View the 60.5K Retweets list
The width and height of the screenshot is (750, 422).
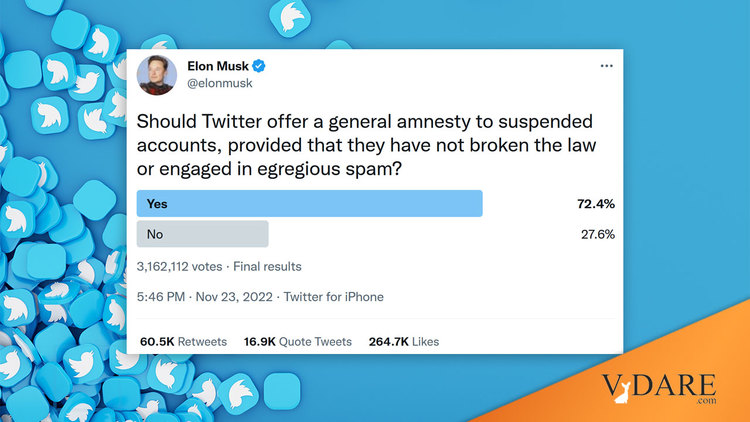(x=183, y=342)
